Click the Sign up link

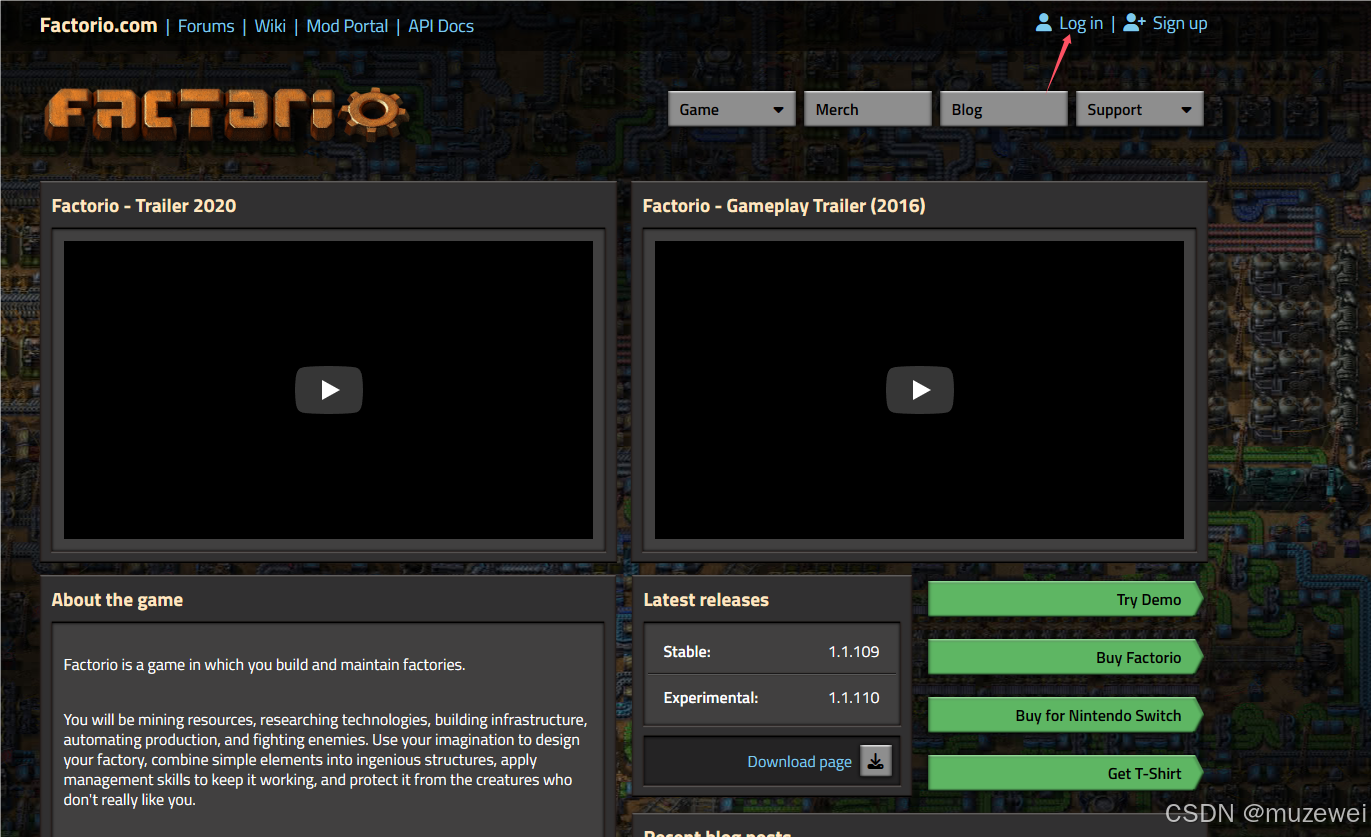pyautogui.click(x=1180, y=23)
